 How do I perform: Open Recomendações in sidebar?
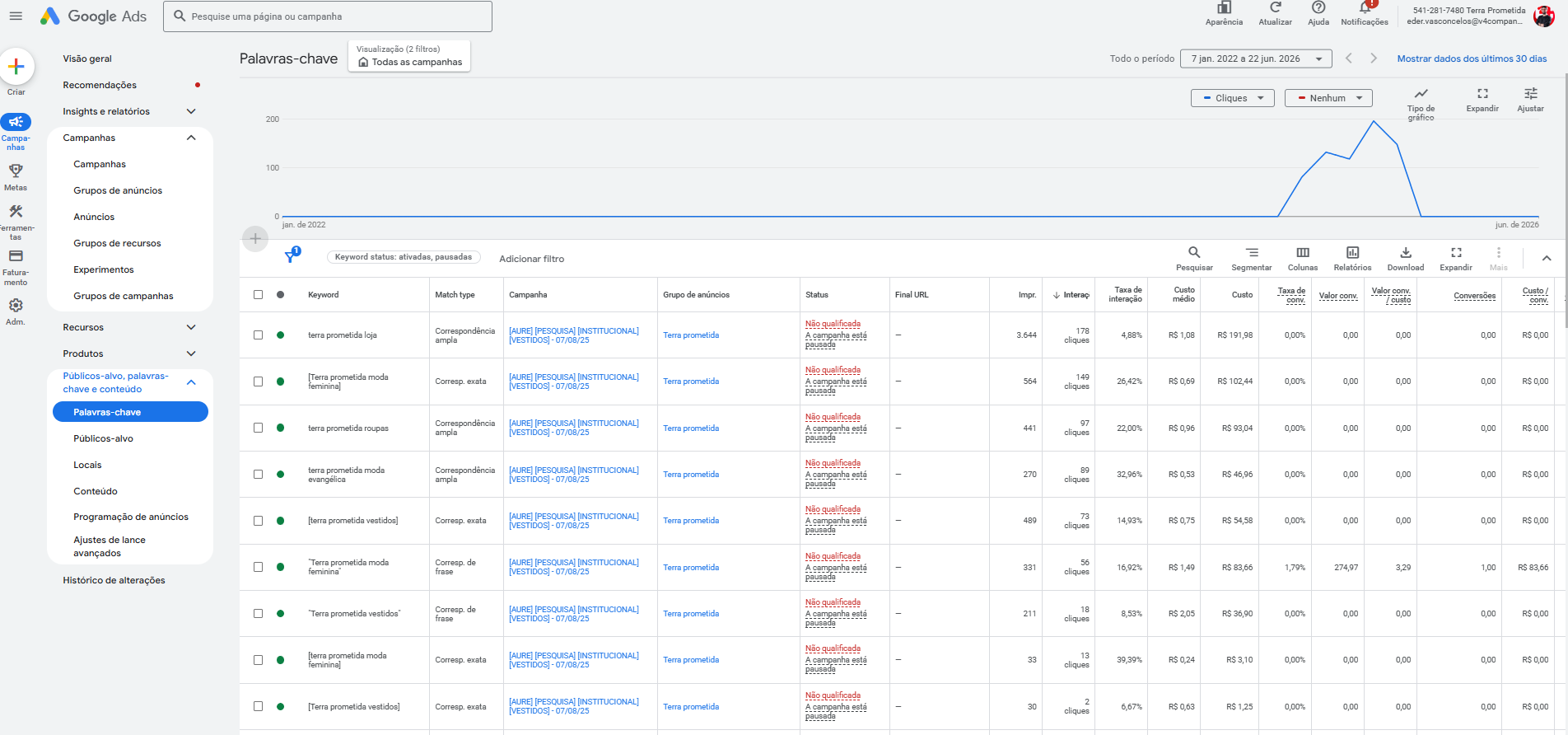pyautogui.click(x=100, y=85)
